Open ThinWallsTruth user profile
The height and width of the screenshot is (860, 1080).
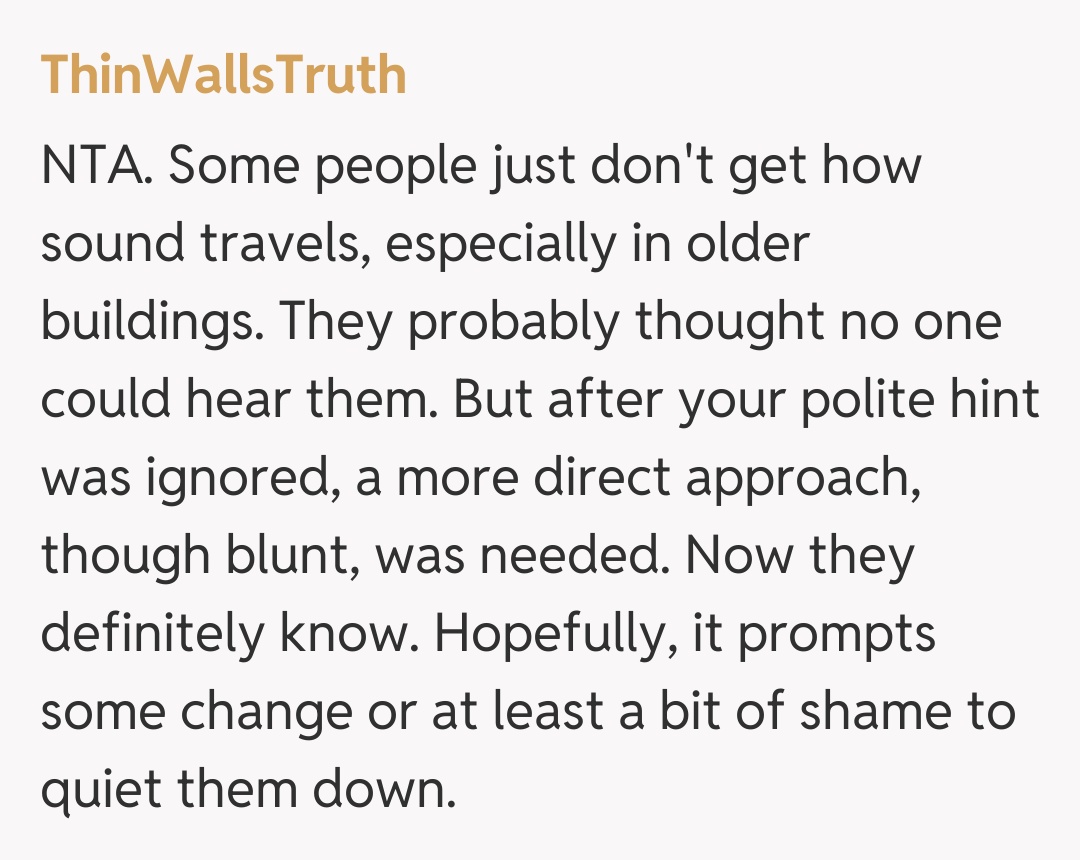pos(224,76)
